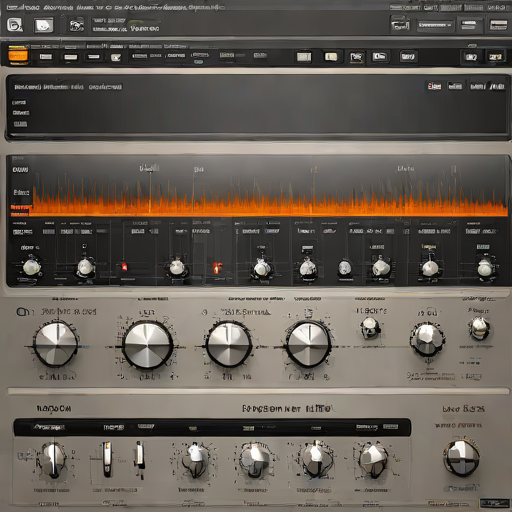Select the last tab at the display's top right
The image size is (512, 512).
pyautogui.click(x=497, y=86)
